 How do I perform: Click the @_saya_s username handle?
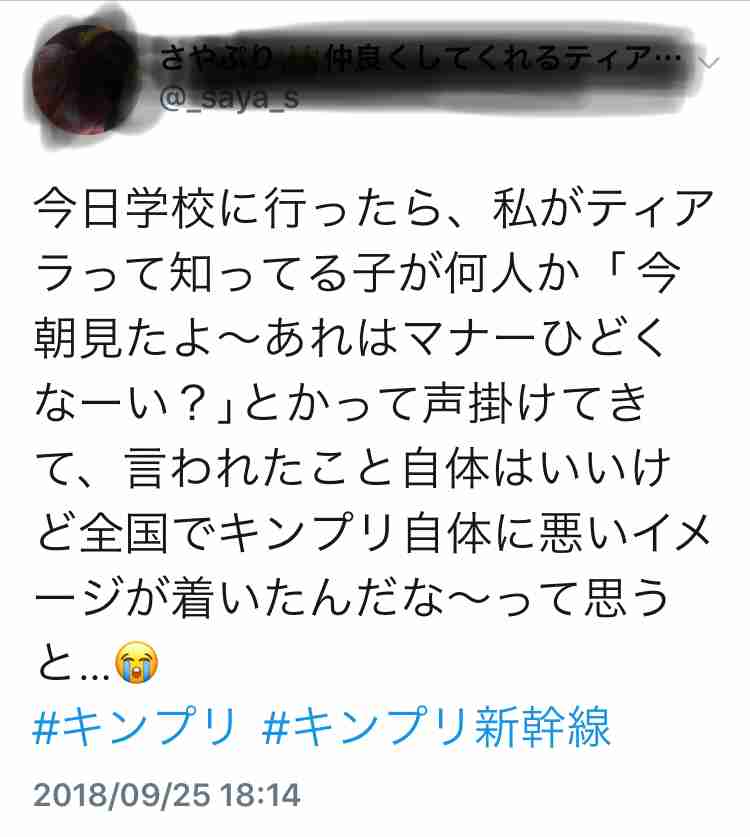pyautogui.click(x=230, y=99)
